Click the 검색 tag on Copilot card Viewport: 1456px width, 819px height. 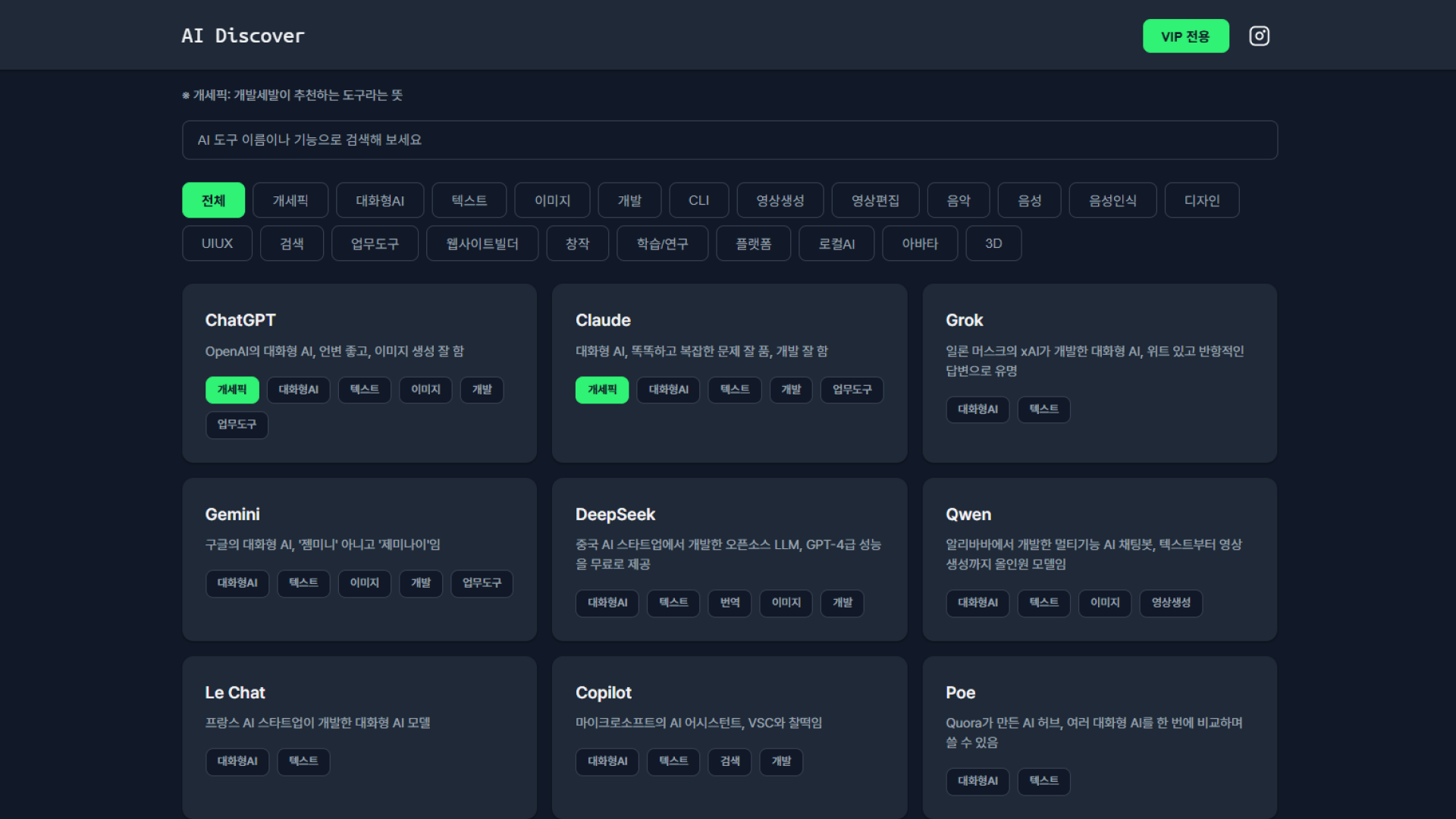coord(730,761)
